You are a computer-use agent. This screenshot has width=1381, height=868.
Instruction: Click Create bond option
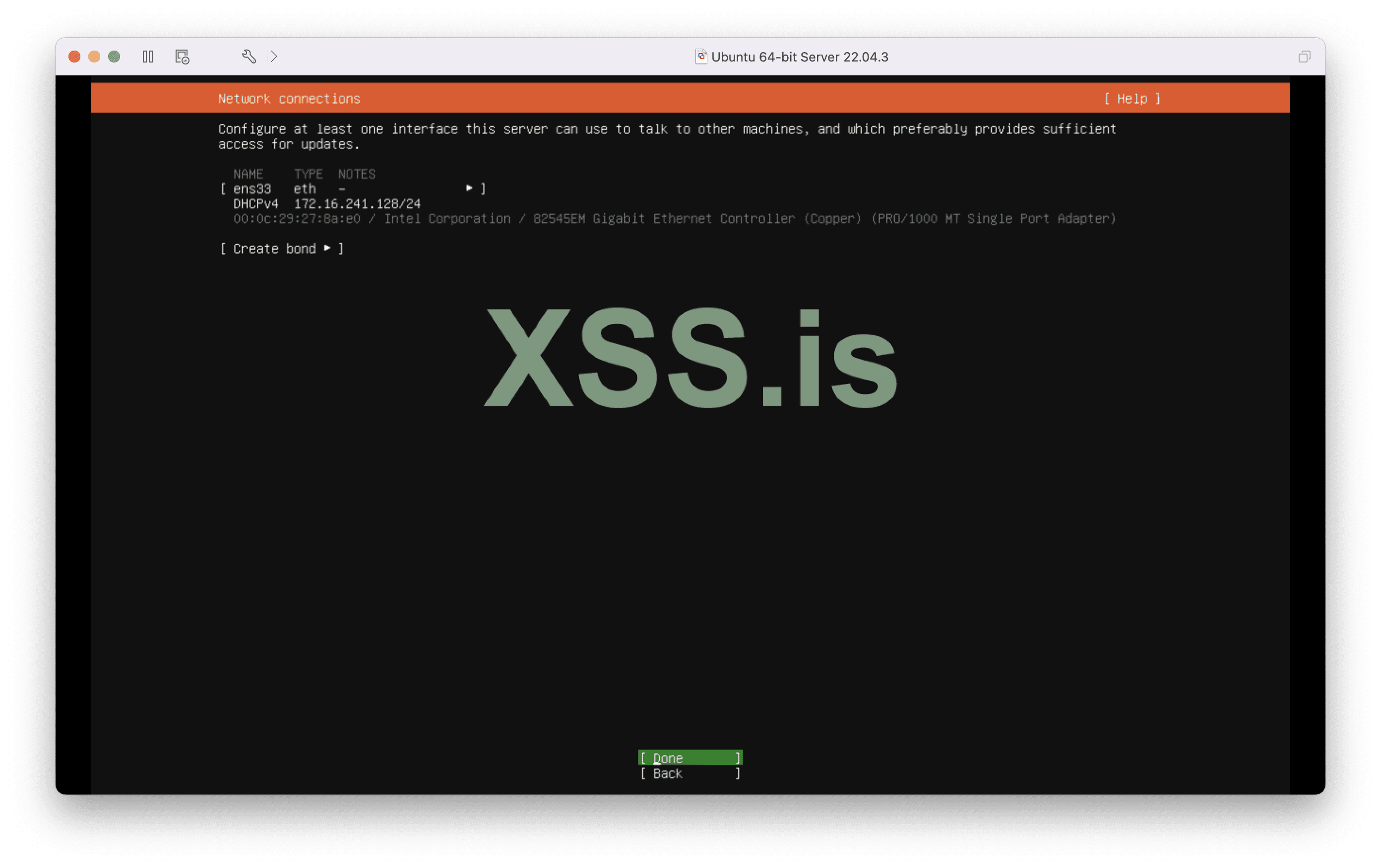[274, 249]
